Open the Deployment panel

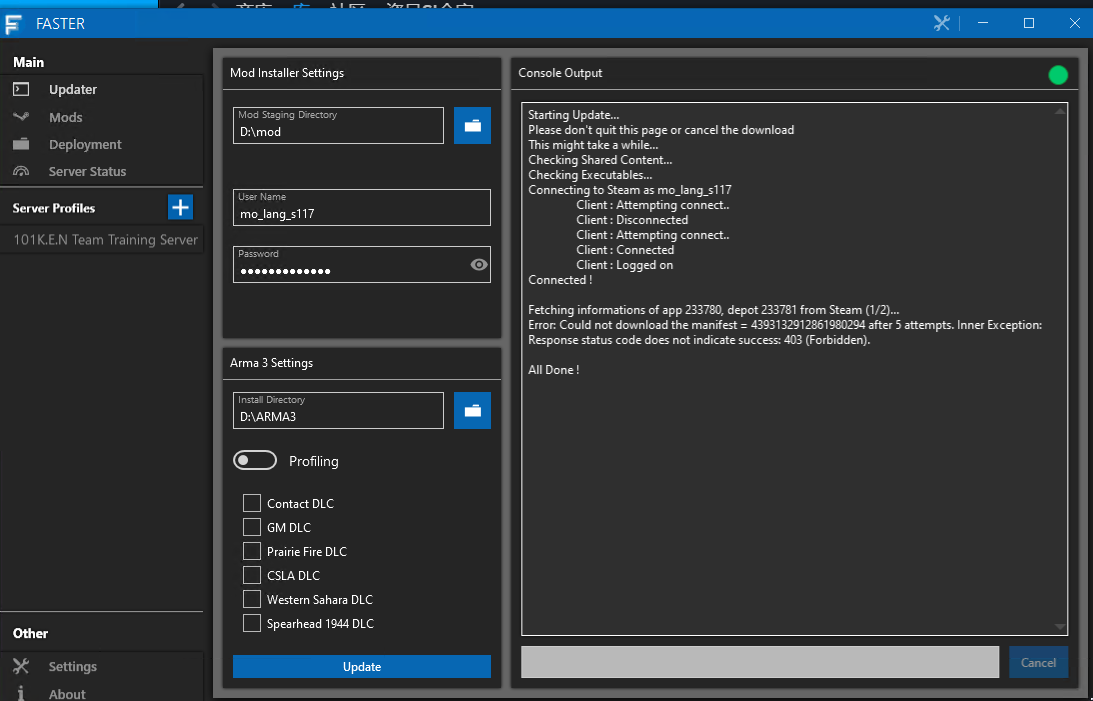pos(85,144)
